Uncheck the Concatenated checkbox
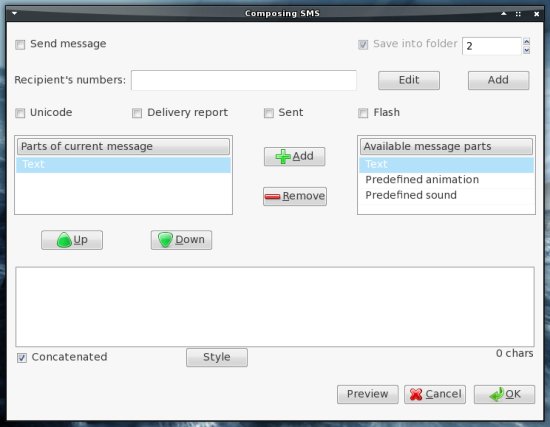 point(22,358)
